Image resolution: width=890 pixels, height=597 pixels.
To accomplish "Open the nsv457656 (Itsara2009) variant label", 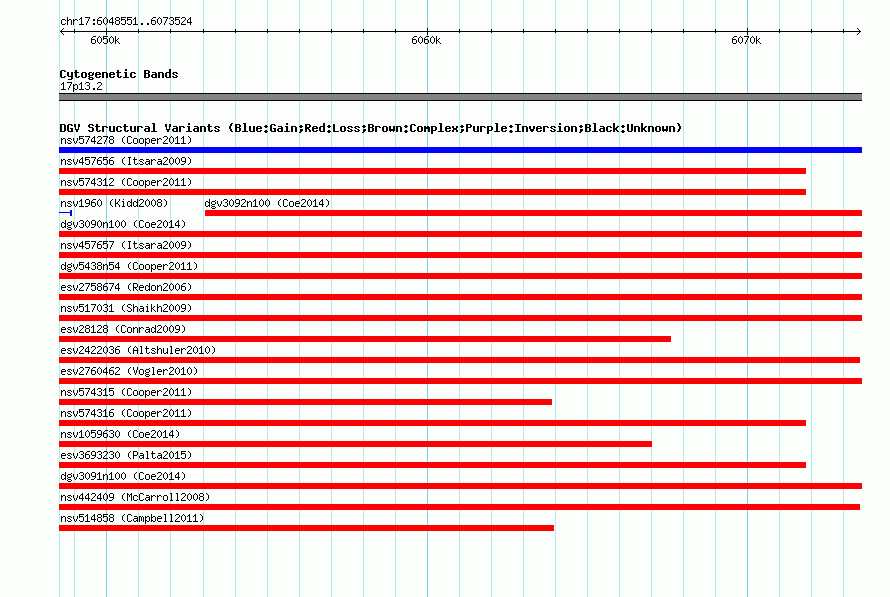I will click(x=126, y=161).
